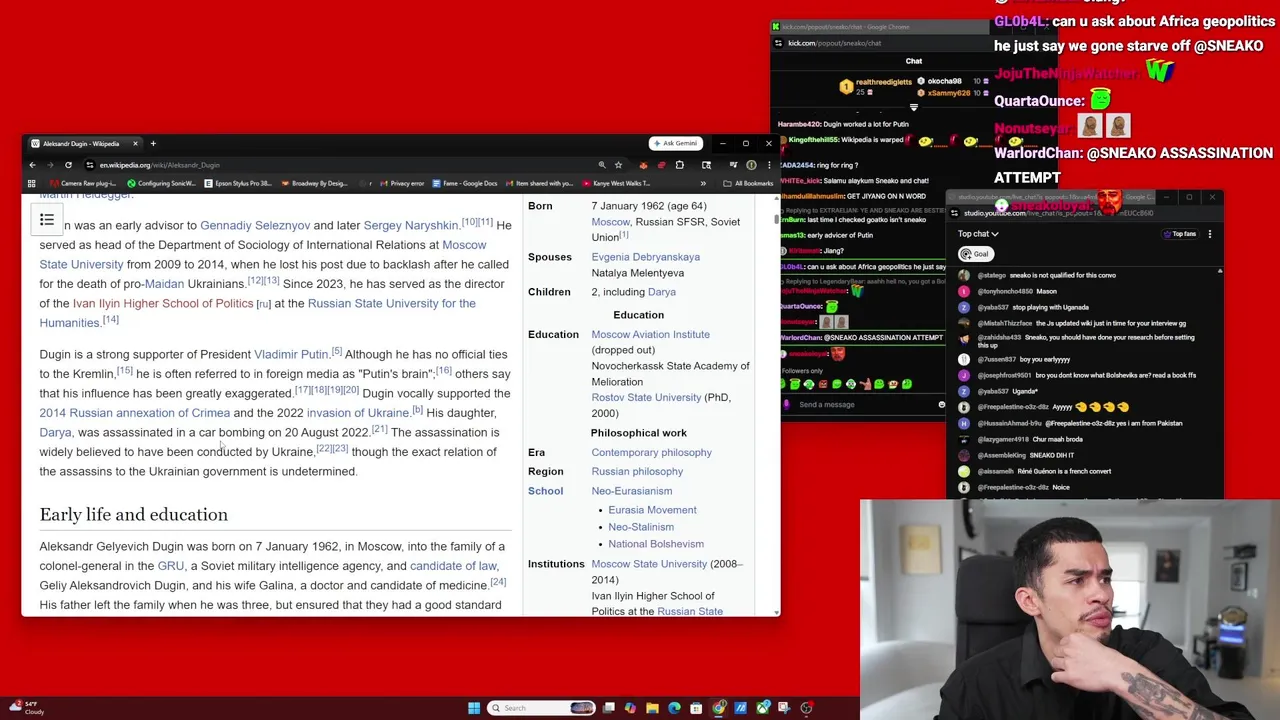This screenshot has width=1280, height=720.
Task: Open the Chrome extensions puzzle icon
Action: (680, 165)
